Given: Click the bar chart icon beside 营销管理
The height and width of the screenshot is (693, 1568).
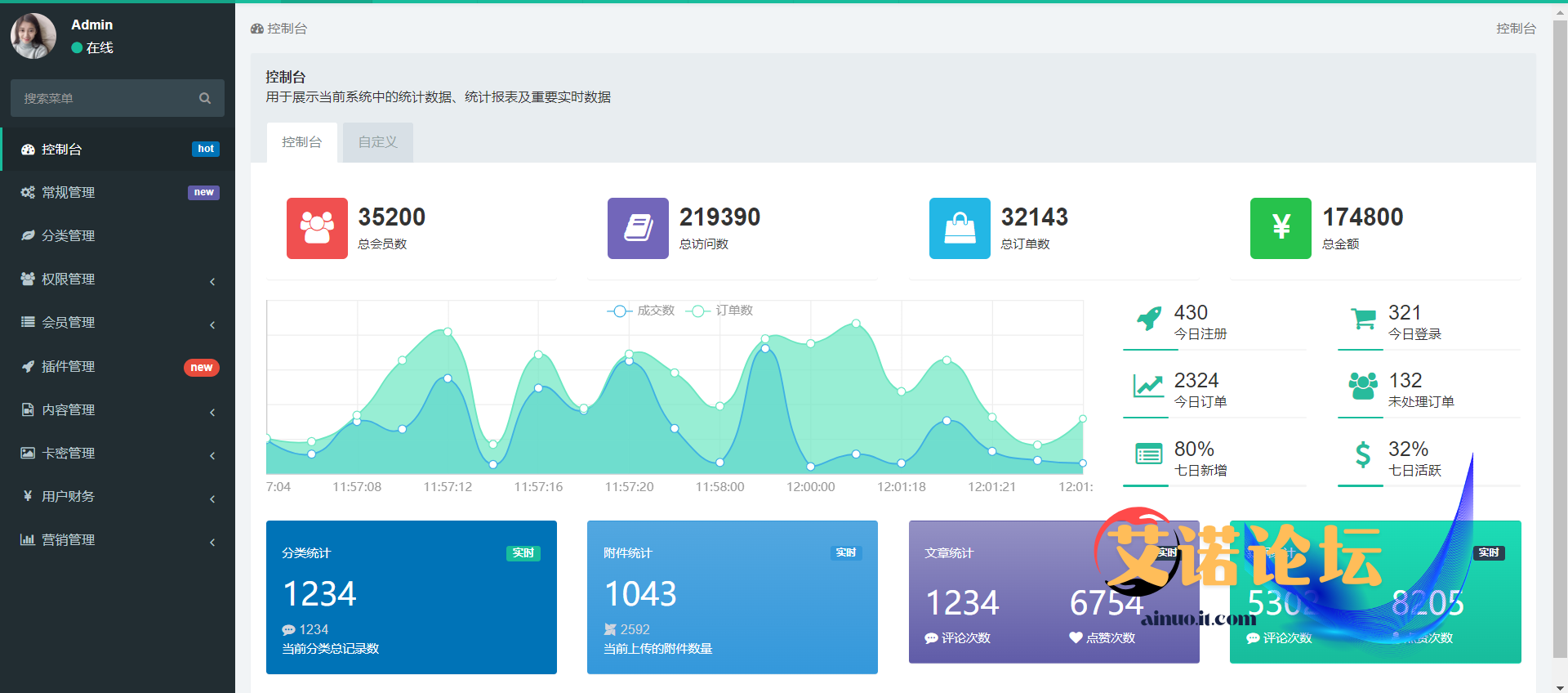Looking at the screenshot, I should click(x=28, y=539).
